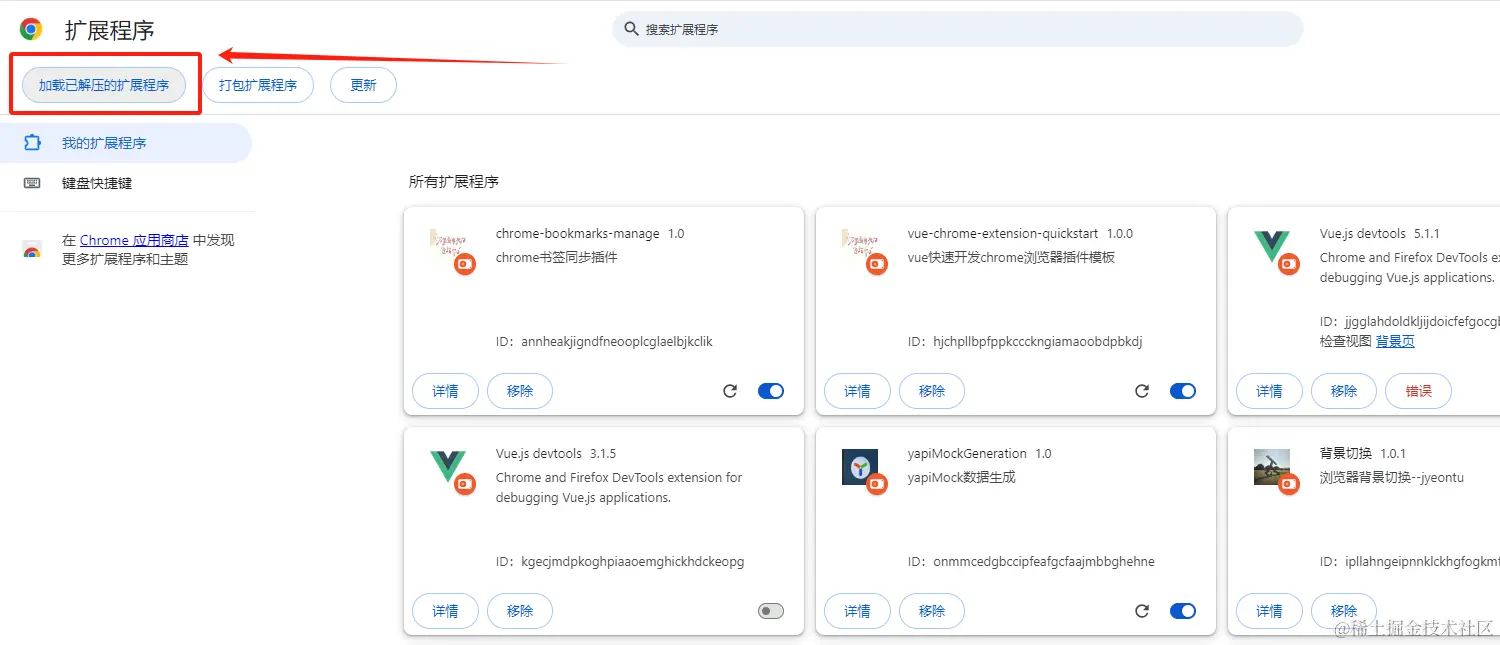This screenshot has height=645, width=1500.
Task: Click 移除 for Vue.js devtools 3.1.5
Action: [x=520, y=611]
